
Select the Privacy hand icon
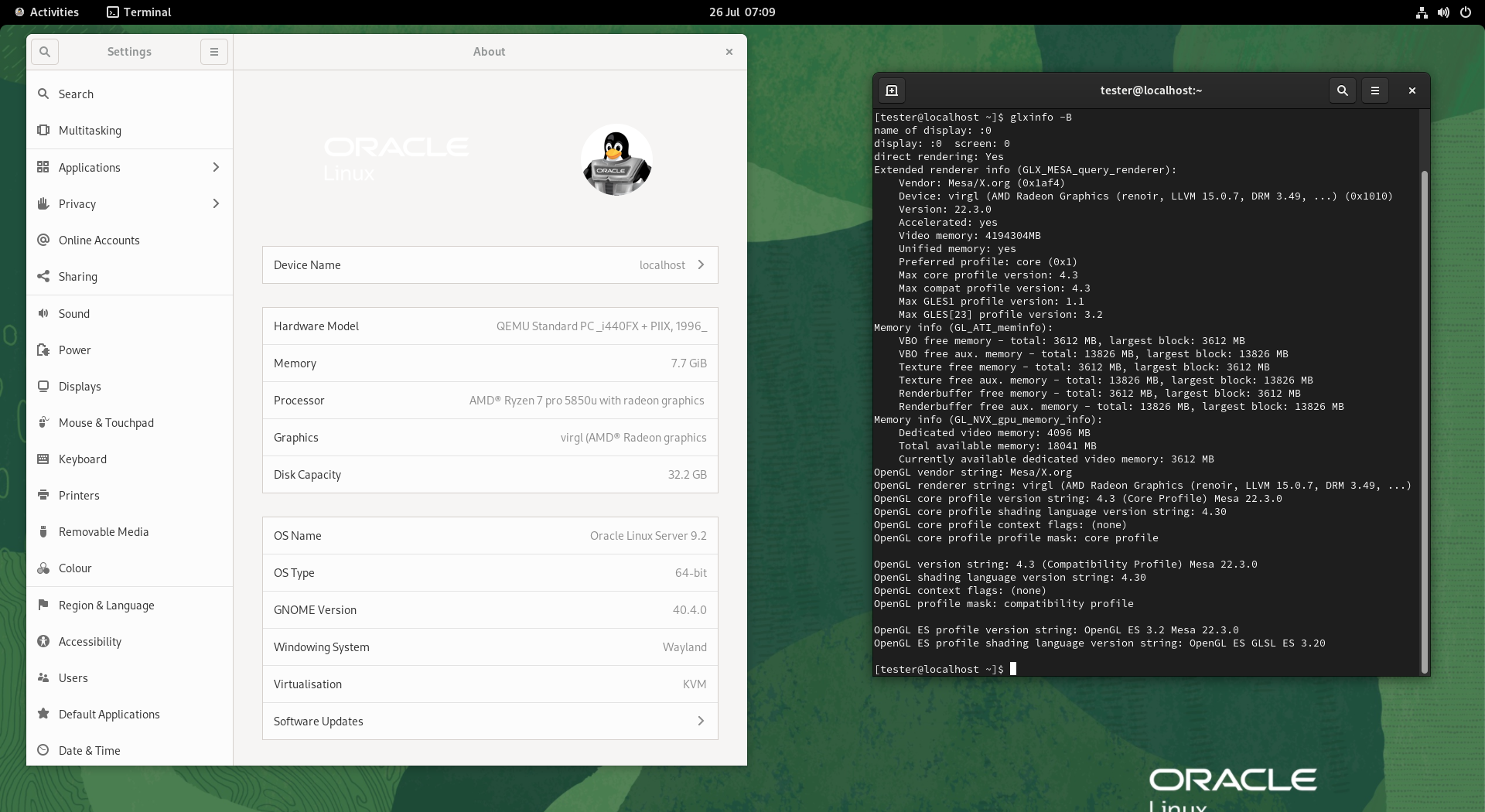(43, 203)
